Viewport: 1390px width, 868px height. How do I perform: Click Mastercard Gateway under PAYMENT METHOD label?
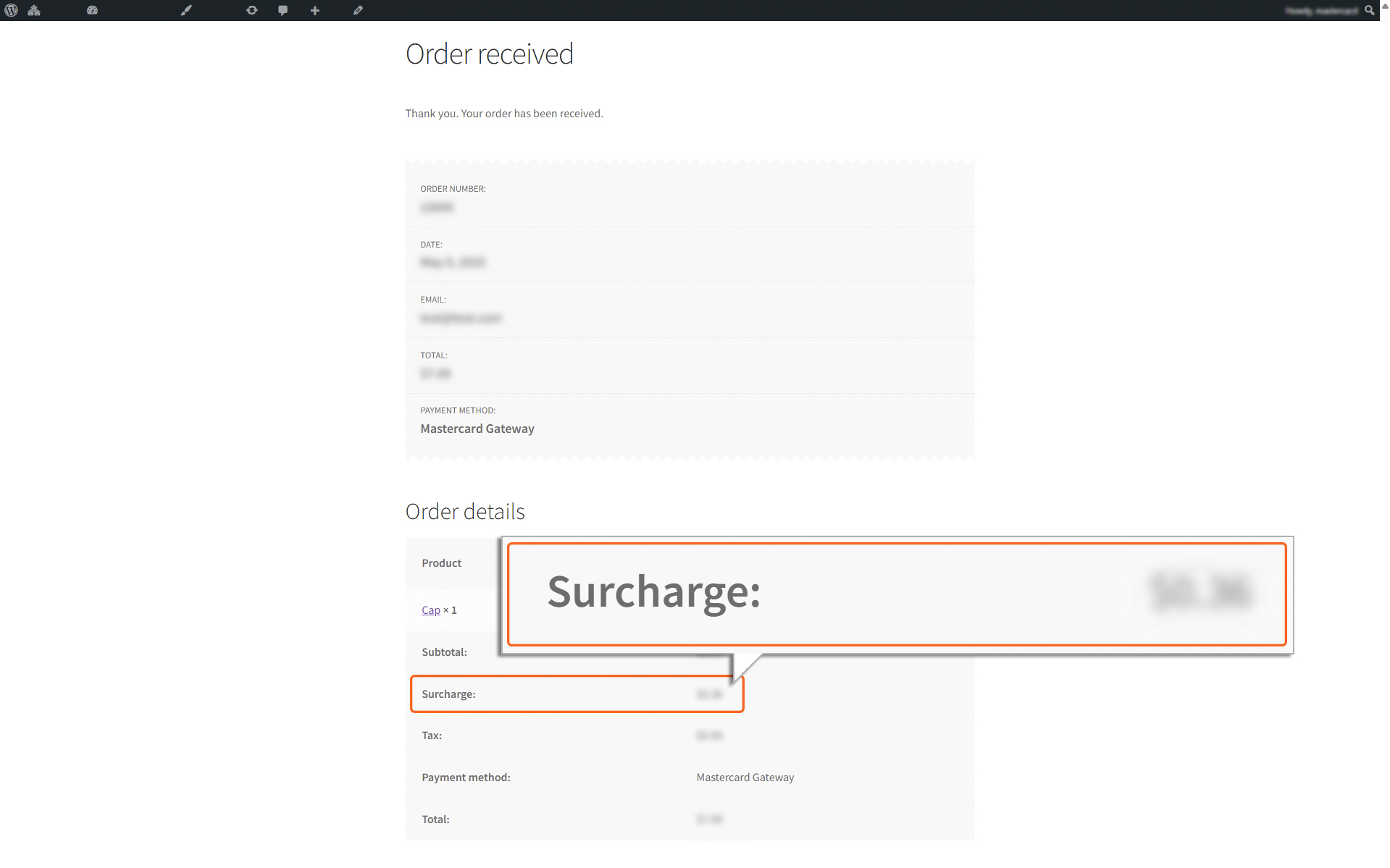click(x=477, y=429)
